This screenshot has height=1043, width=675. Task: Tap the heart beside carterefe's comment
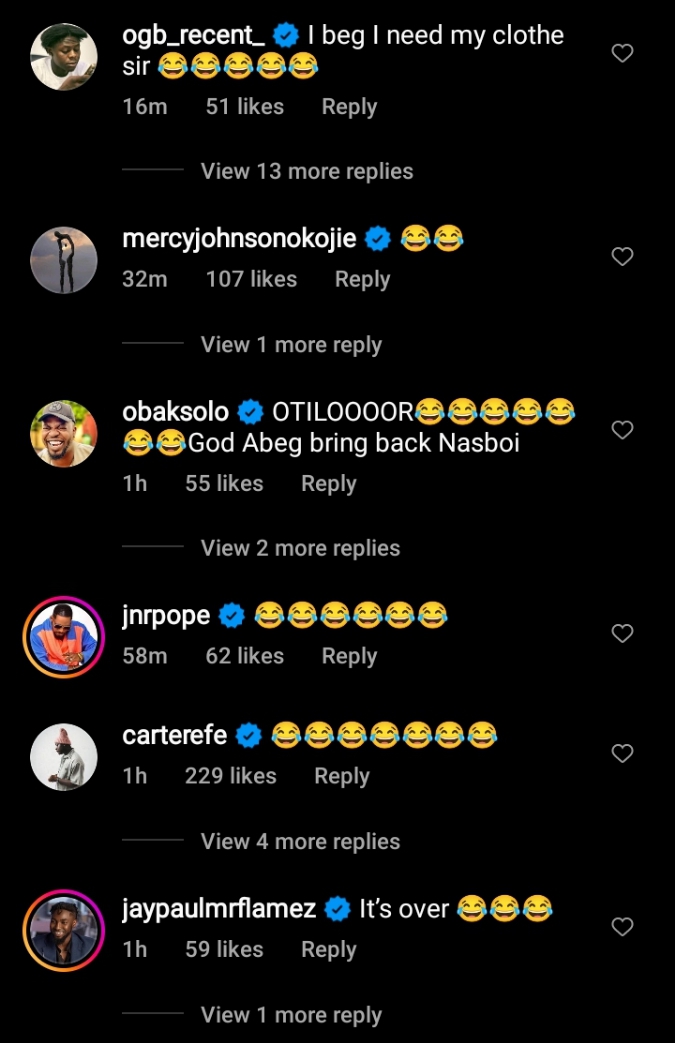pos(622,753)
